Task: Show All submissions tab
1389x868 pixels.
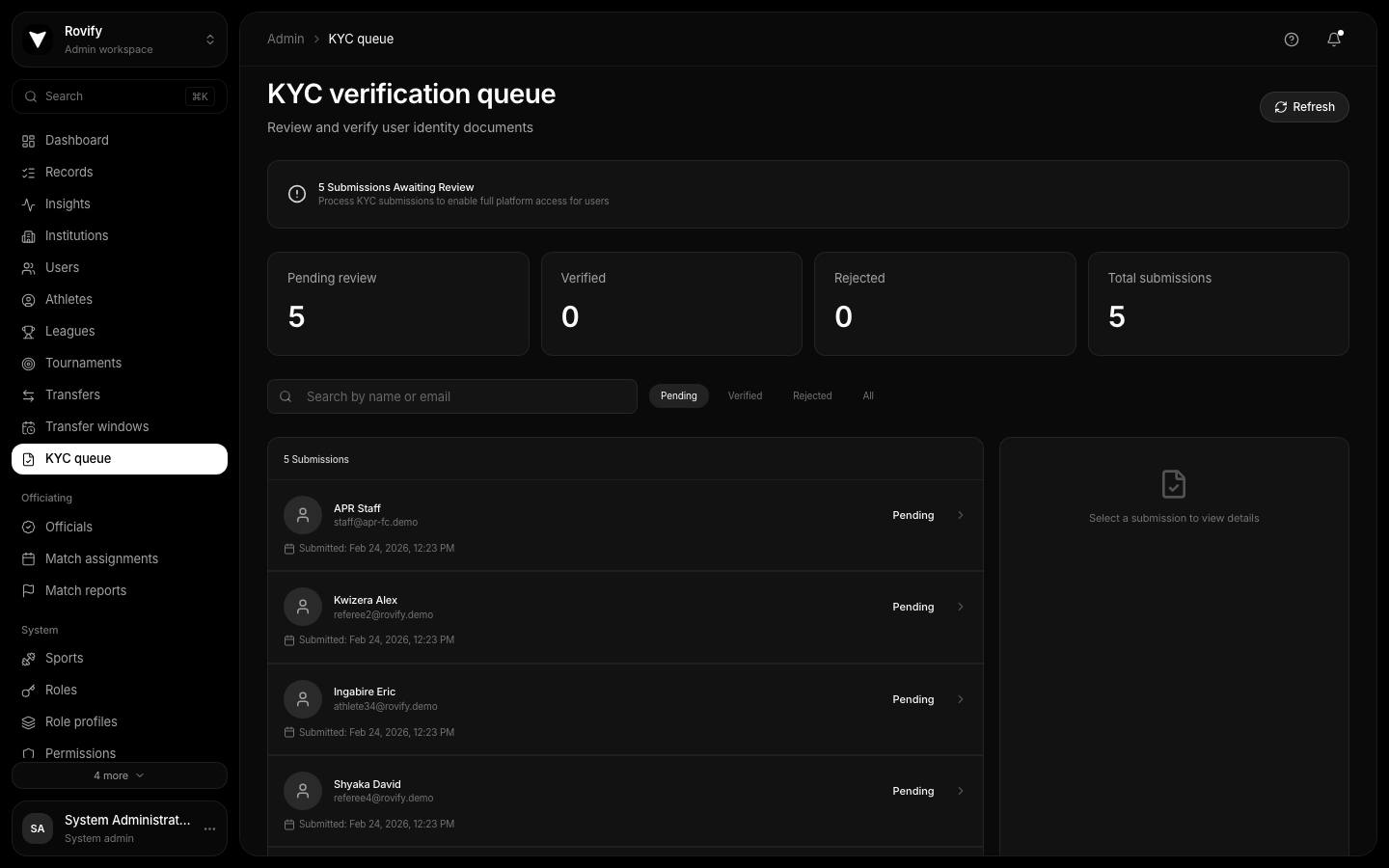Action: click(x=868, y=396)
